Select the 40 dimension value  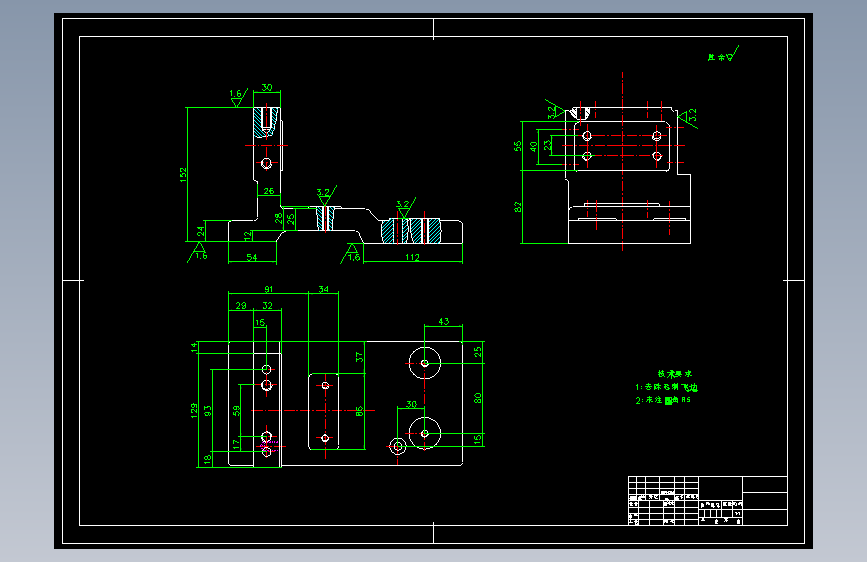(534, 147)
